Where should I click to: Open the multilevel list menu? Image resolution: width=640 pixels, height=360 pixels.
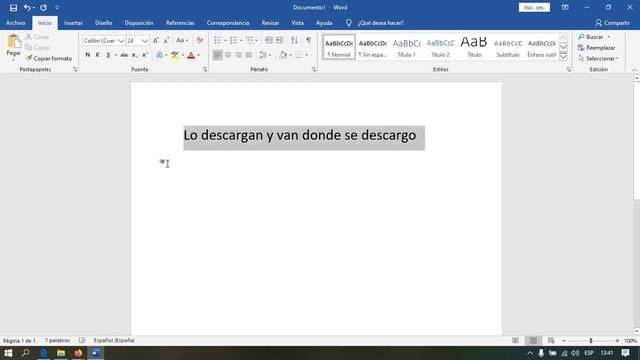click(250, 40)
